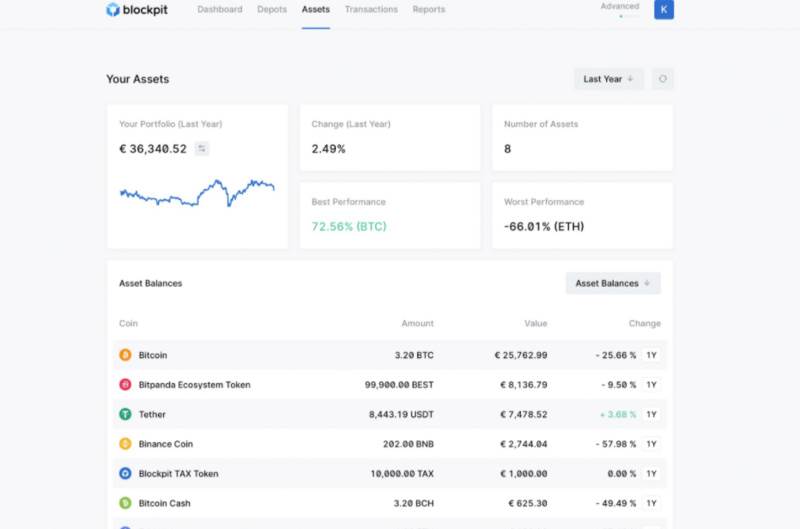Click the - 49.49 % change value
The height and width of the screenshot is (529, 800).
pyautogui.click(x=616, y=503)
